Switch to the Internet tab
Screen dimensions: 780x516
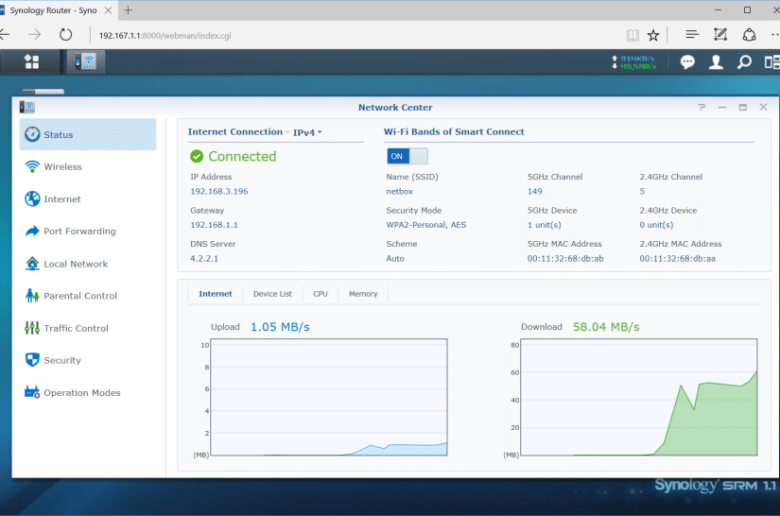click(x=215, y=294)
